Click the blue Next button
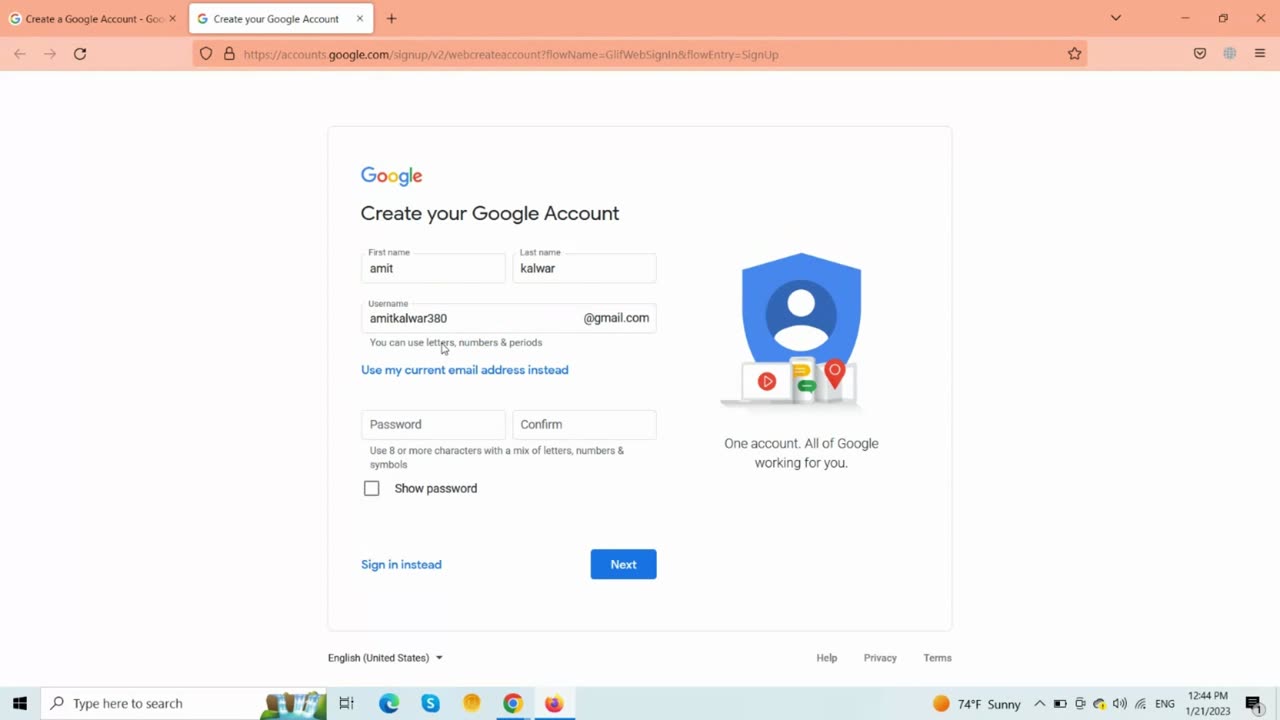This screenshot has width=1280, height=720. [623, 564]
